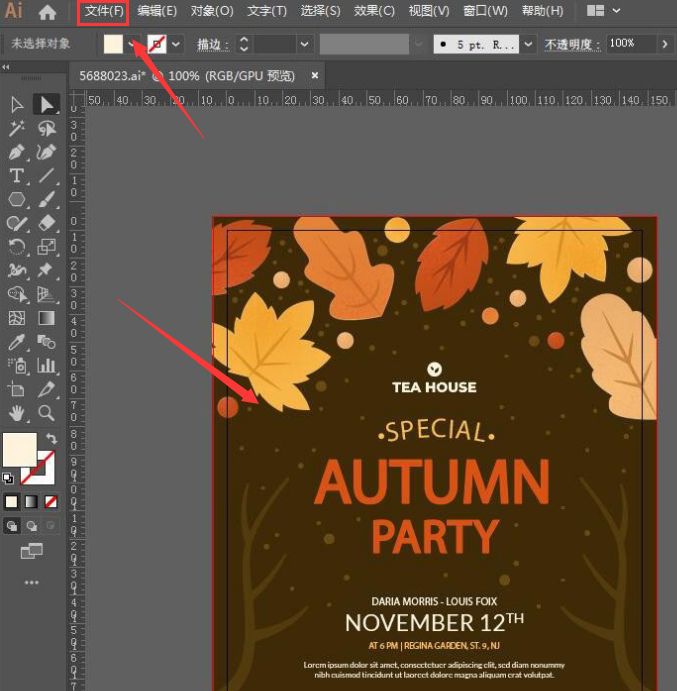Select the Type tool
This screenshot has height=691, width=677.
(x=17, y=176)
